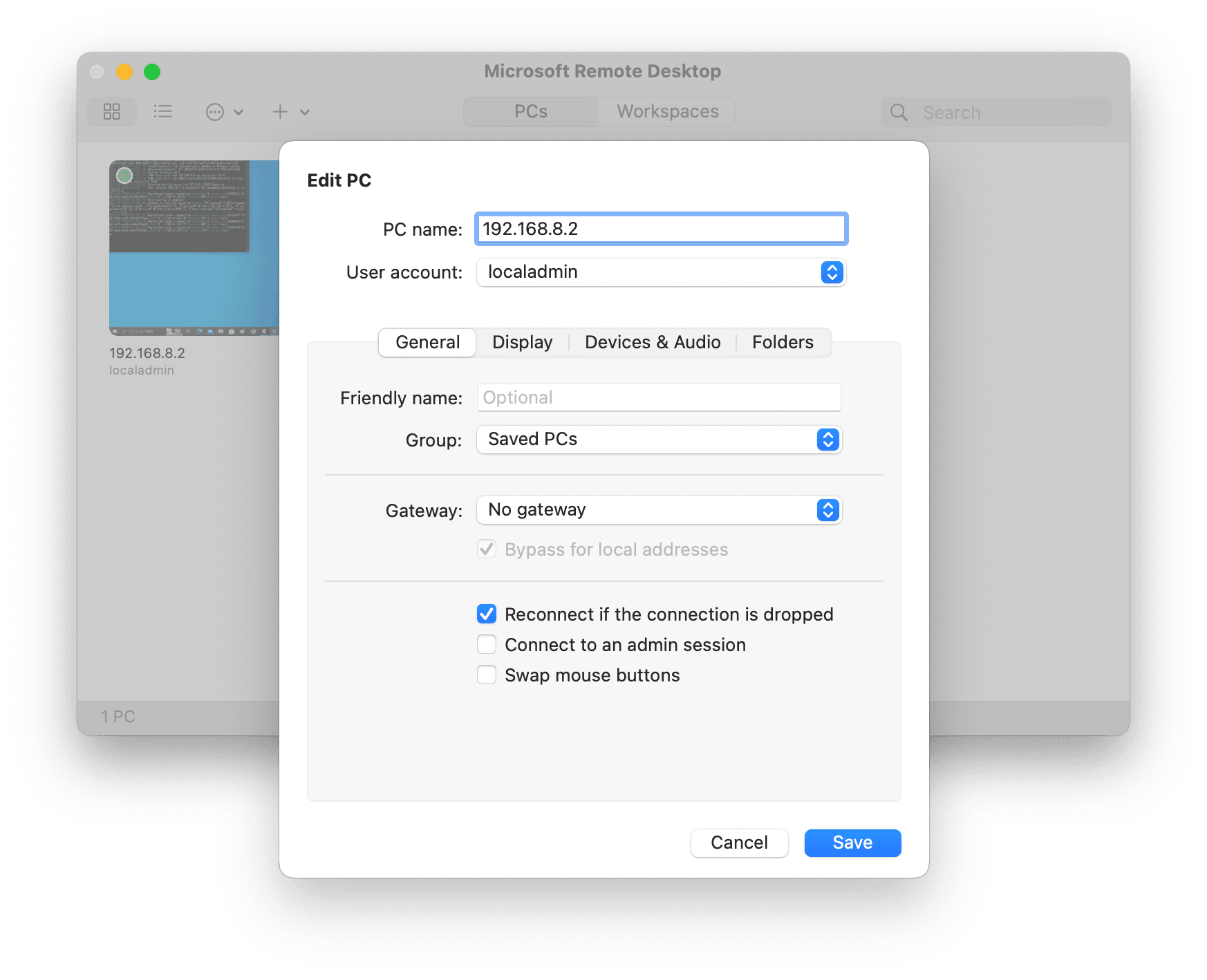
Task: Select the PCs tab in main window
Action: click(531, 112)
